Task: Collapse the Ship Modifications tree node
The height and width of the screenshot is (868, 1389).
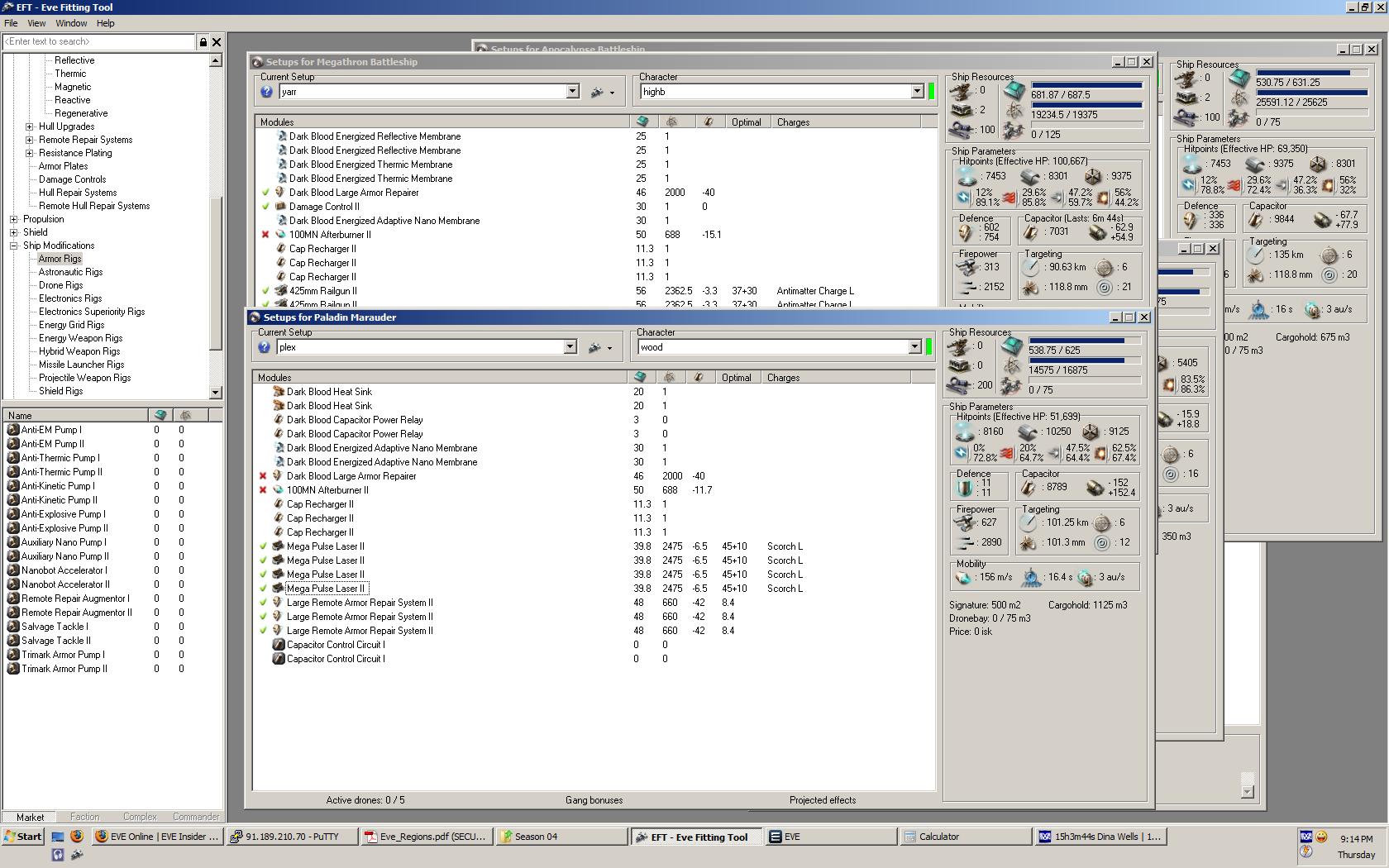Action: 14,246
